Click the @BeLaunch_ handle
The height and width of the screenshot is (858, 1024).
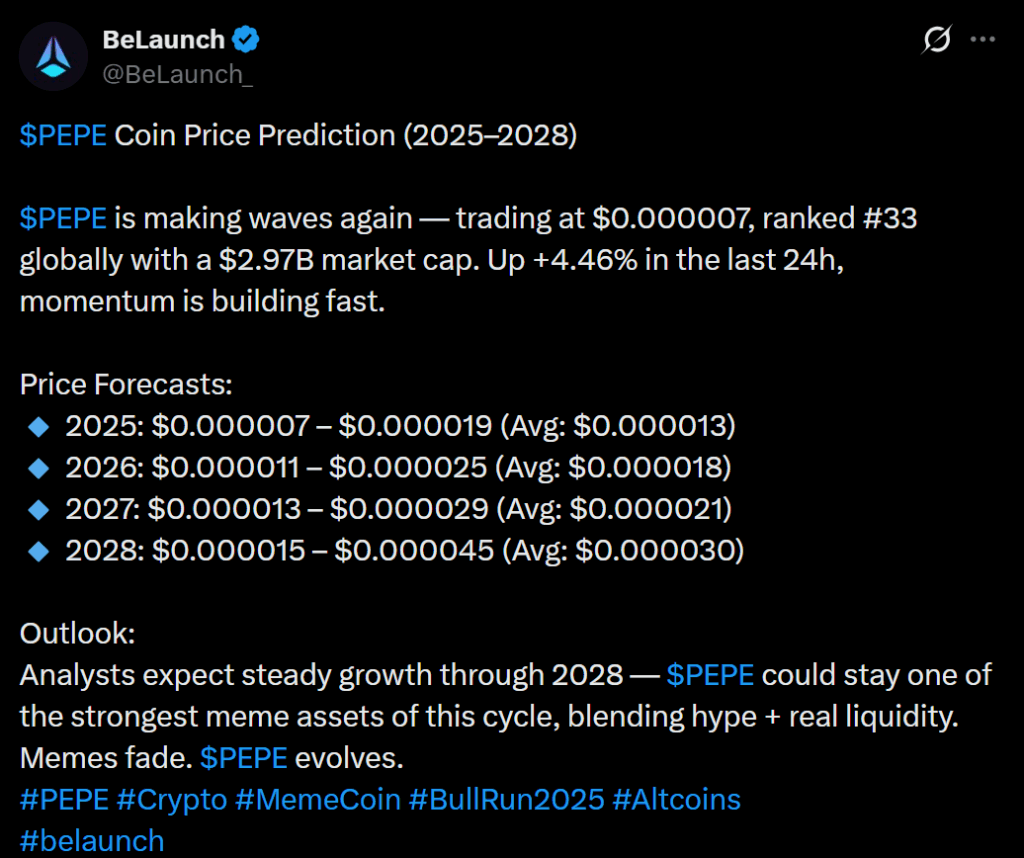tap(177, 74)
